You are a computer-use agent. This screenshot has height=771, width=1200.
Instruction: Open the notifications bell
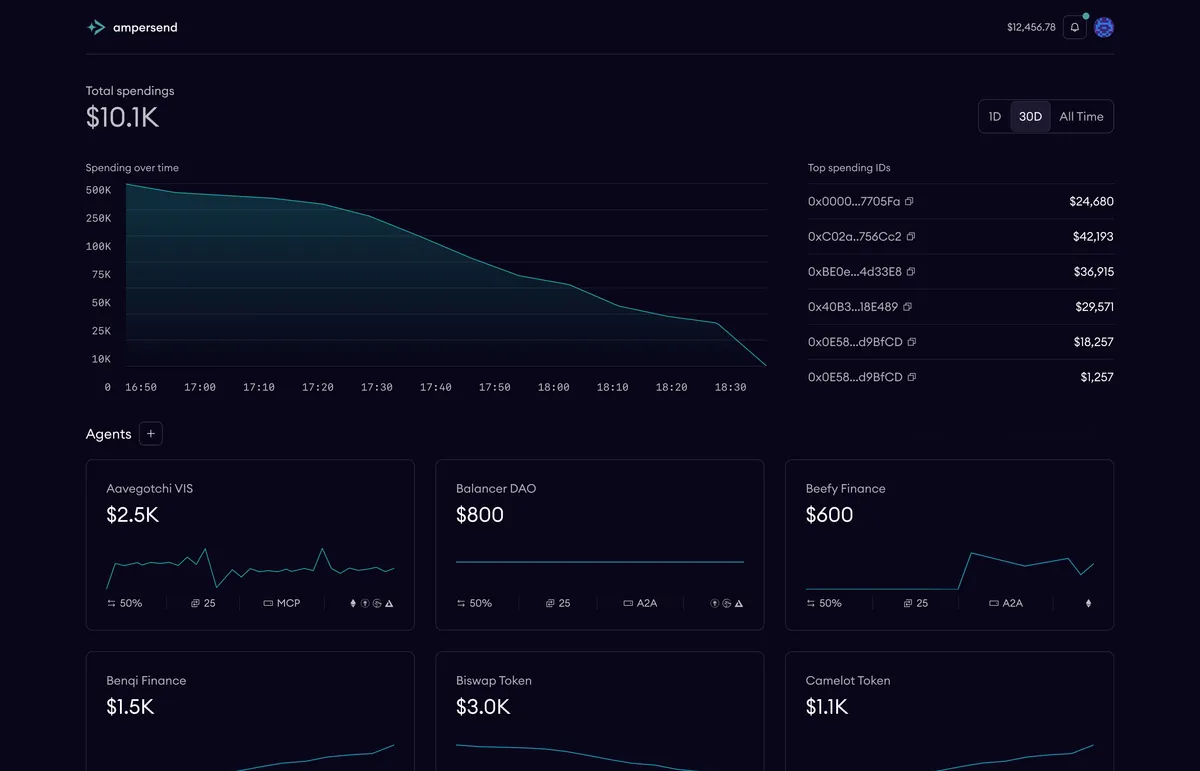pyautogui.click(x=1075, y=28)
